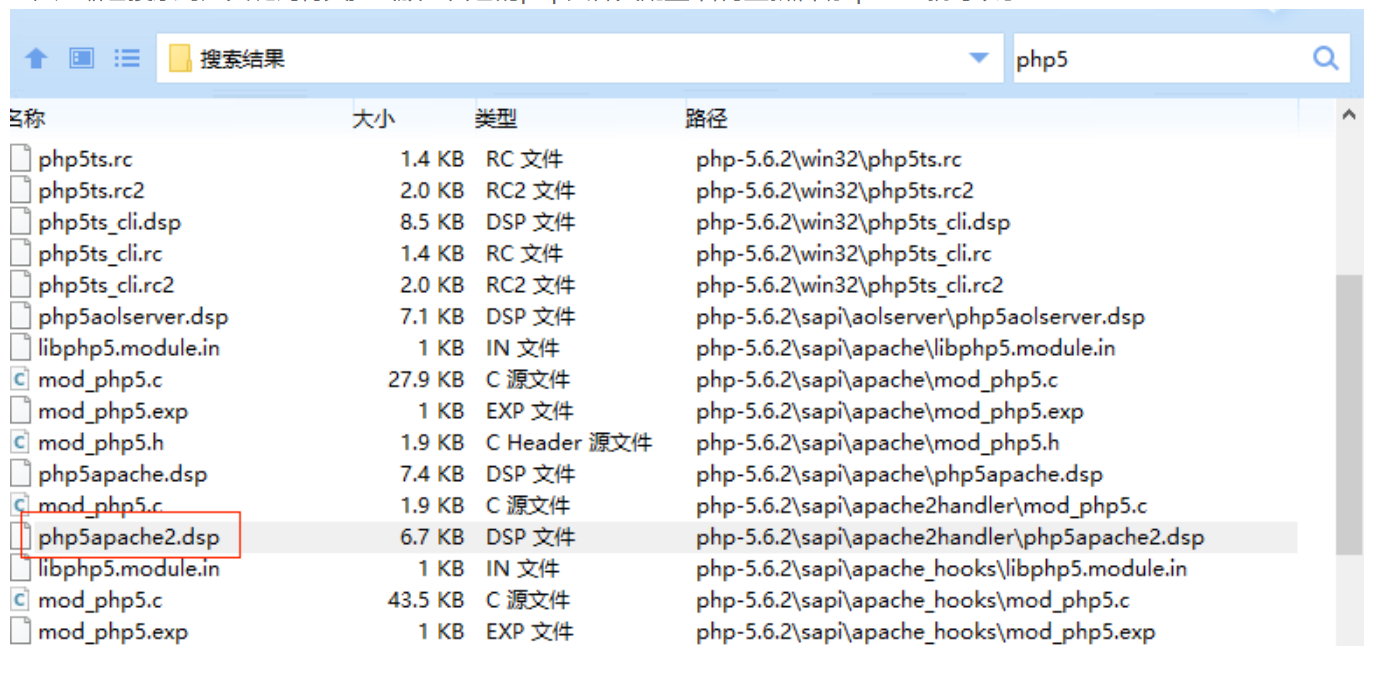Select the file name php5ts_cli.dsp

(x=110, y=222)
